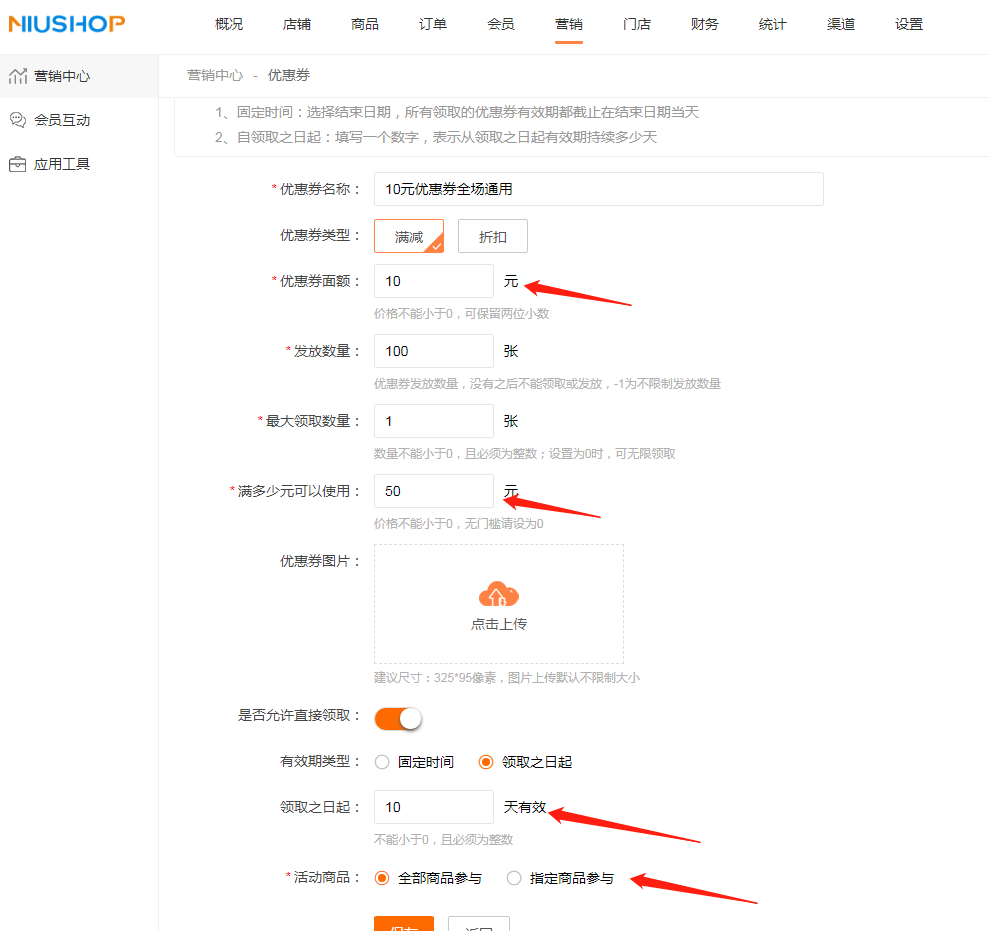Click the 营销中心 breadcrumb link
989x931 pixels.
(215, 75)
